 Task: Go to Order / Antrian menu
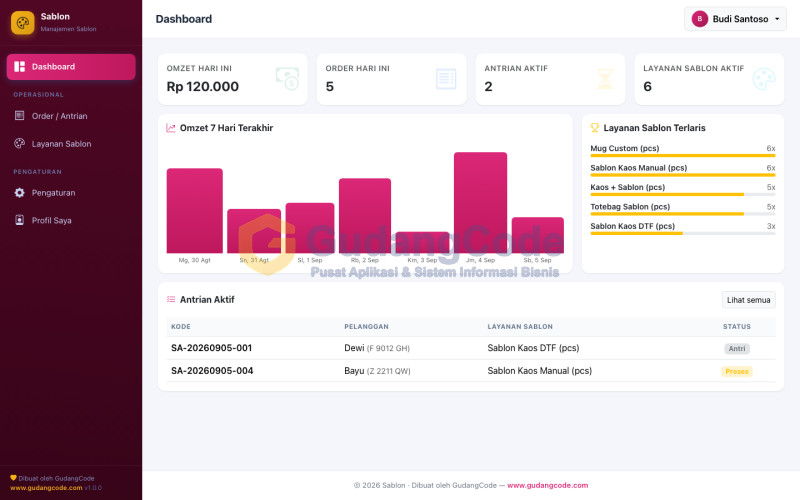pos(71,116)
